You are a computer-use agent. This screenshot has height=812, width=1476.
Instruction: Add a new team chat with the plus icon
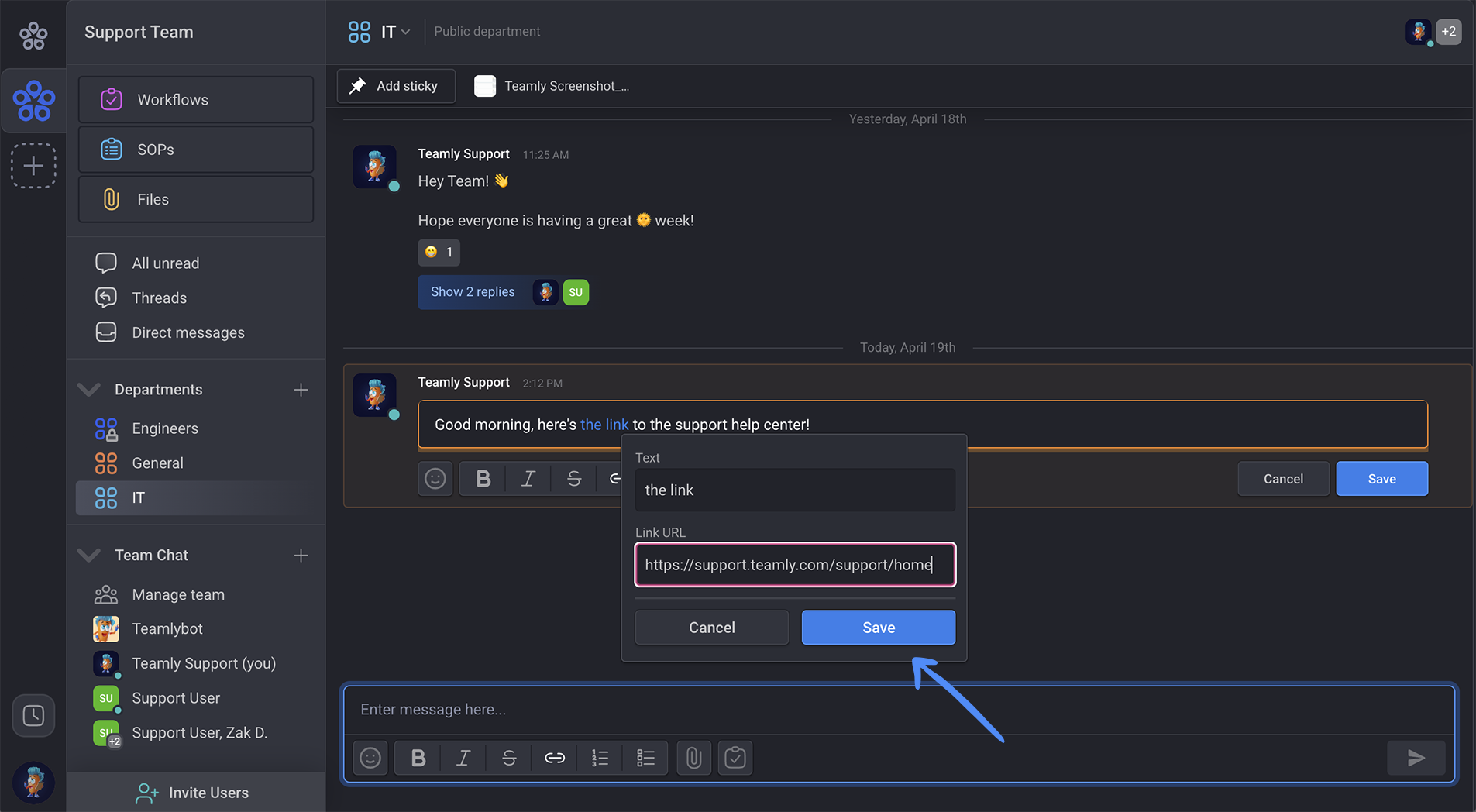301,556
